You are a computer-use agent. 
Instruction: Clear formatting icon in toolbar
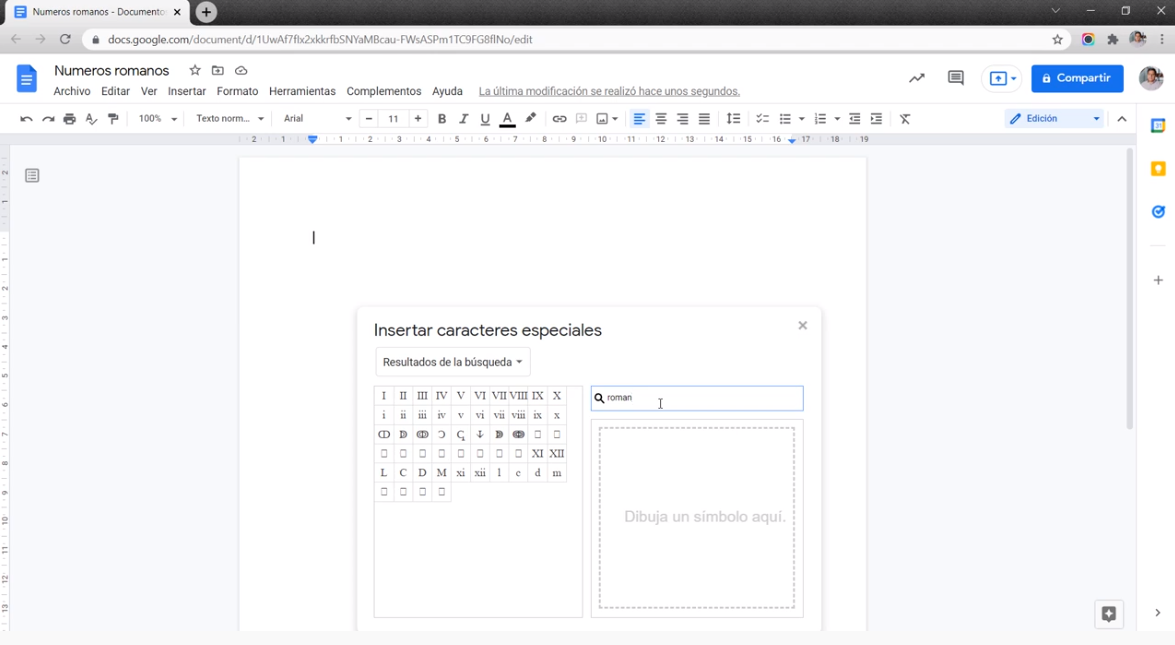coord(905,119)
